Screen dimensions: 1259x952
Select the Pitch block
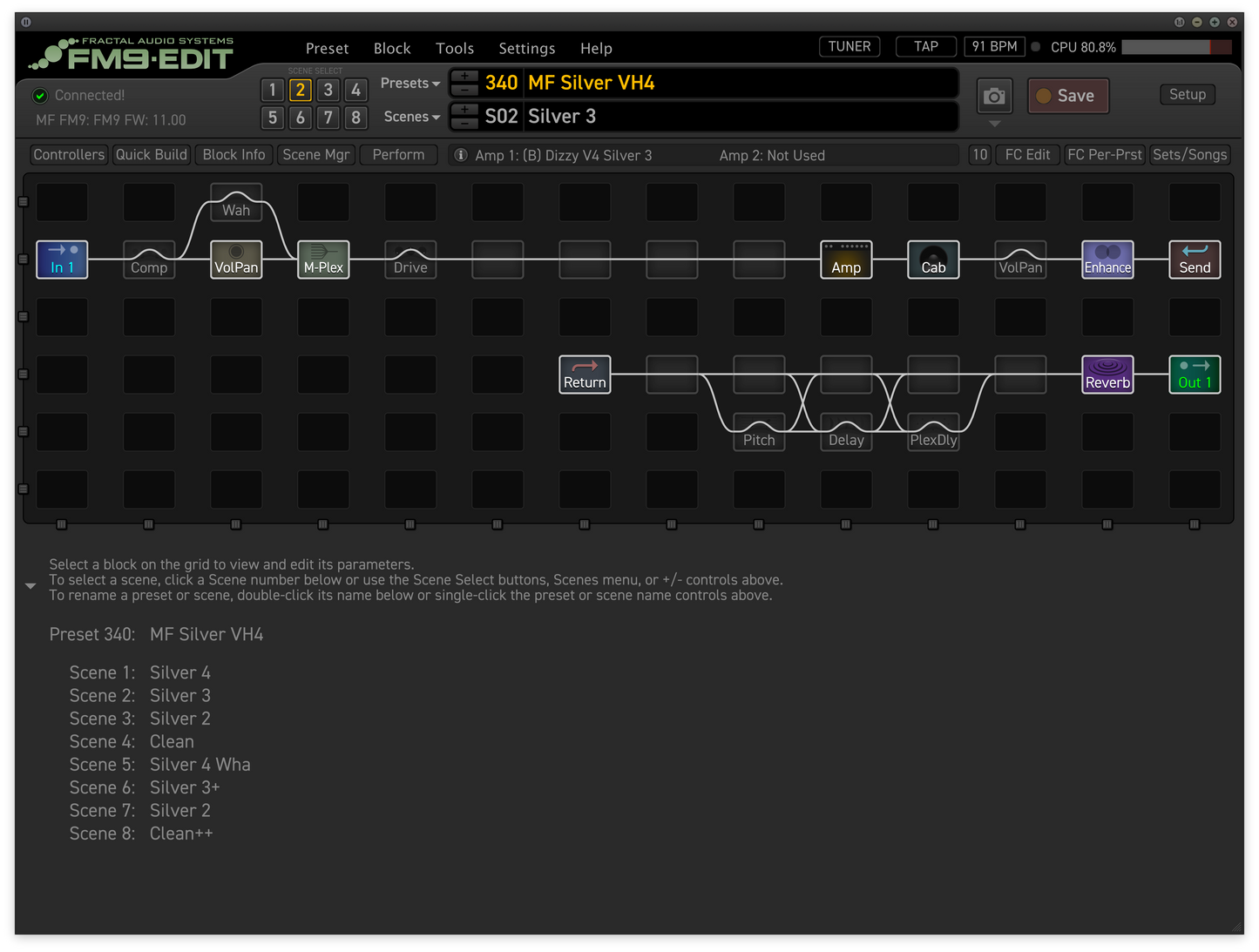[x=759, y=432]
